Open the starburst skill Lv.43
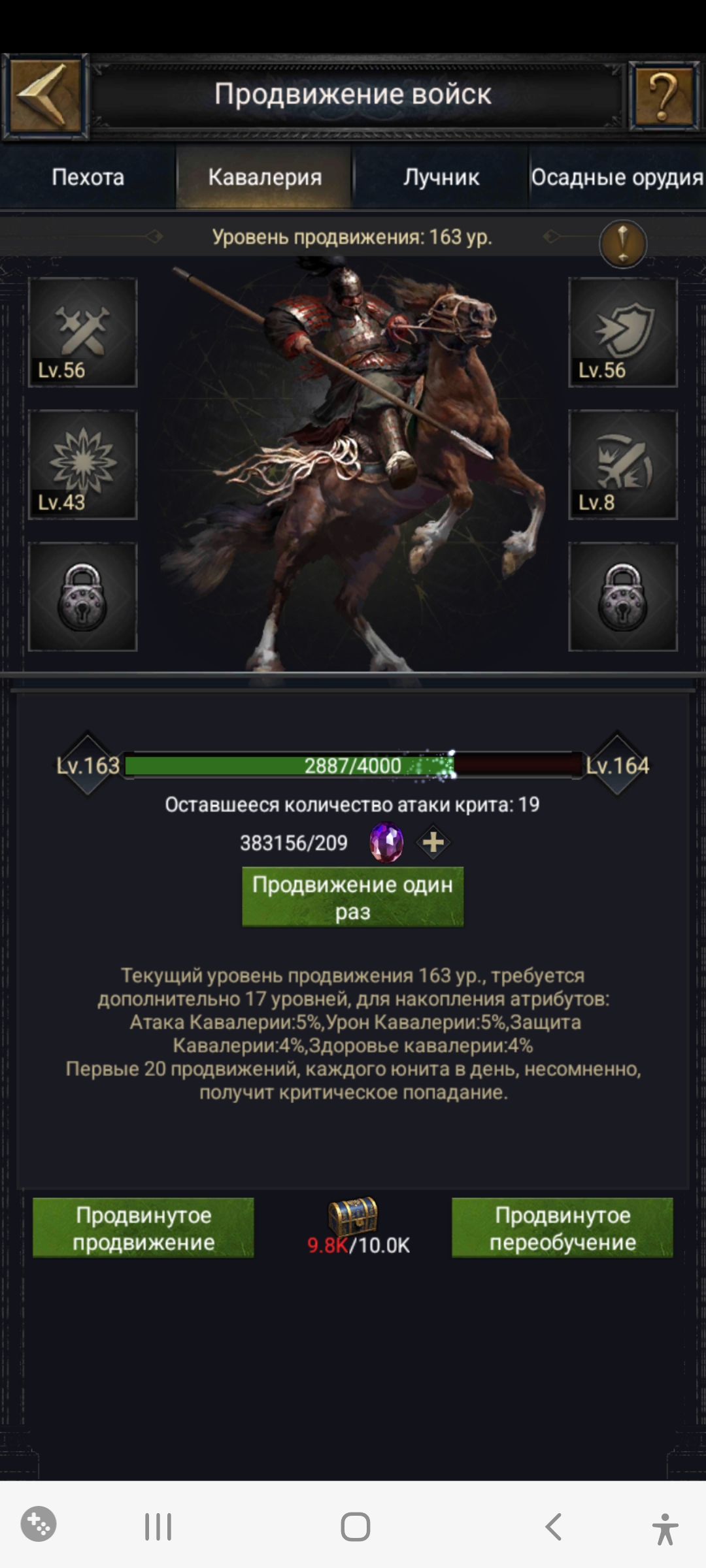Screen dimensions: 706x1568 click(82, 465)
